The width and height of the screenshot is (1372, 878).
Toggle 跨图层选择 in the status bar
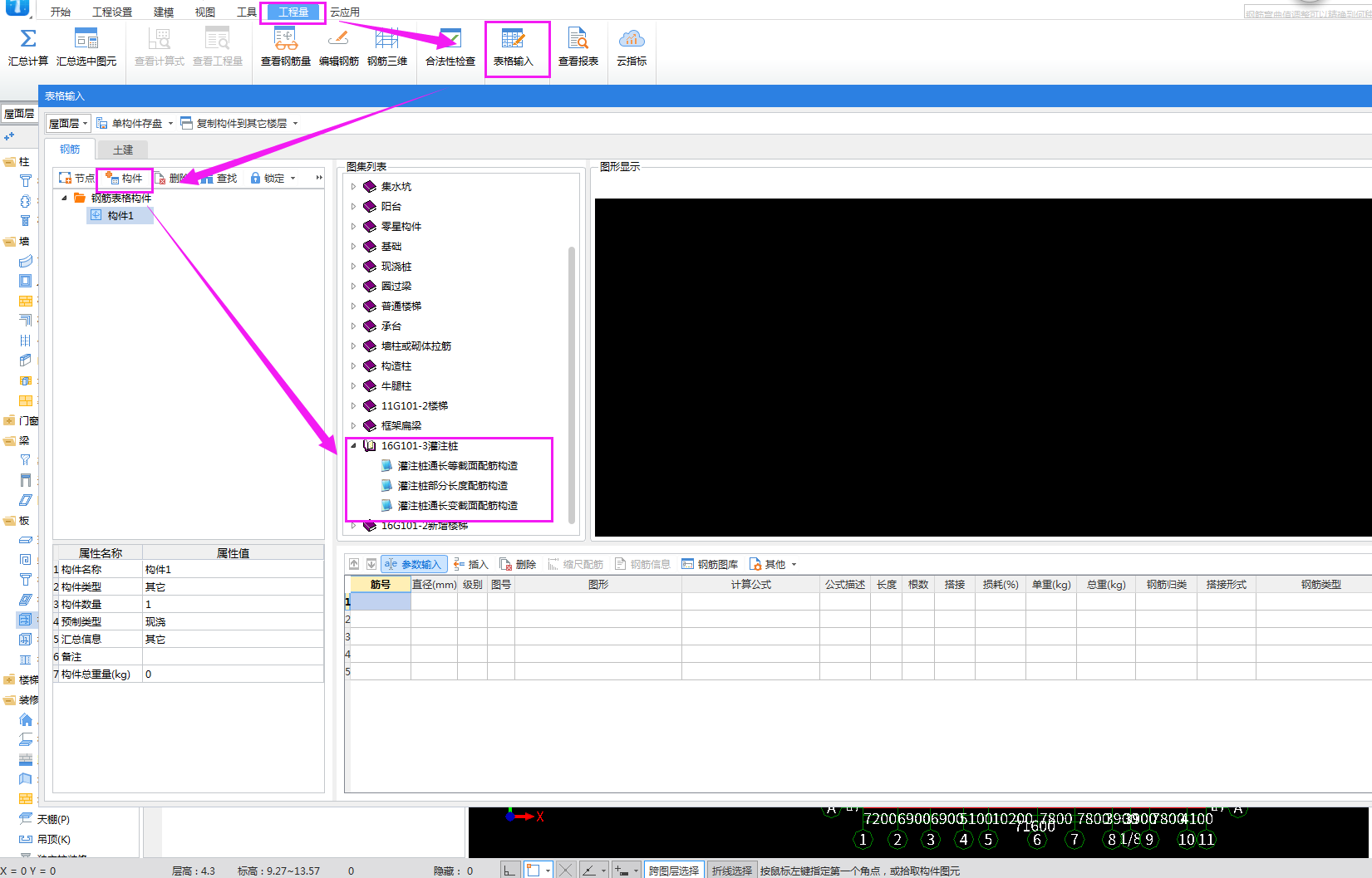click(x=674, y=871)
